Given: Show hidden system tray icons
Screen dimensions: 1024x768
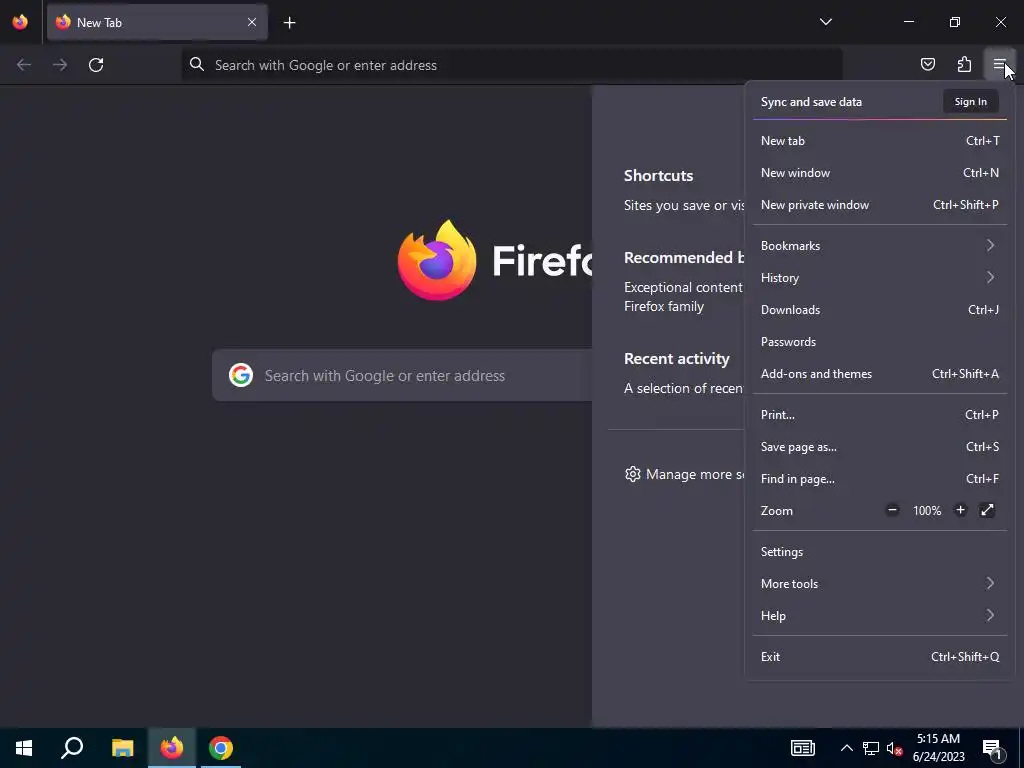Looking at the screenshot, I should coord(846,748).
